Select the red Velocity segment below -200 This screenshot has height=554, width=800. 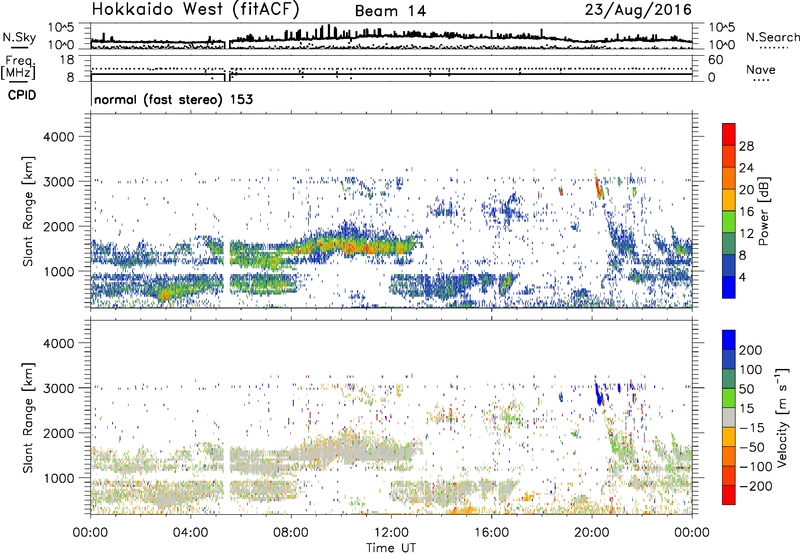(729, 495)
